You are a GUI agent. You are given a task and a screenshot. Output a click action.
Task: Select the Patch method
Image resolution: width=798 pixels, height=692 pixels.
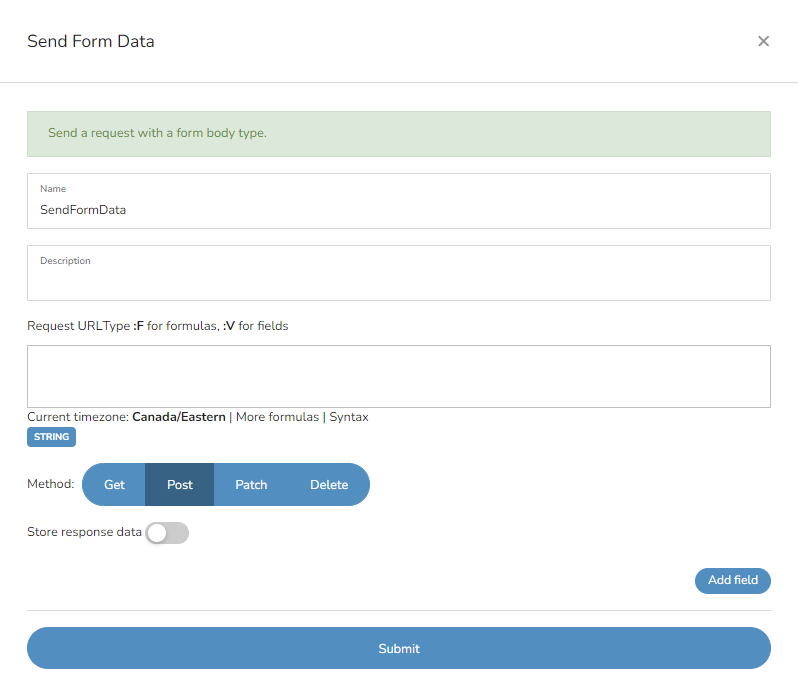click(251, 484)
